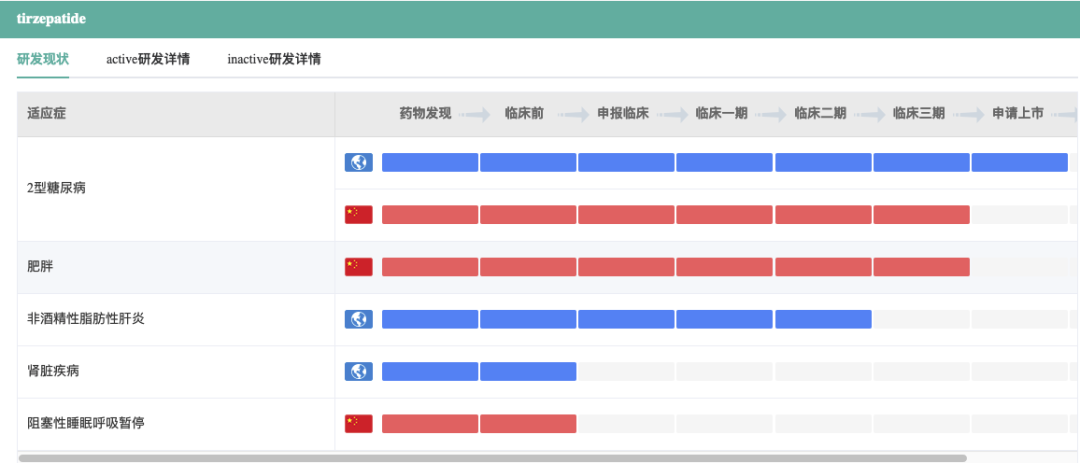Viewport: 1080px width, 463px height.
Task: Select the China flag beside 肥胖
Action: (x=358, y=267)
